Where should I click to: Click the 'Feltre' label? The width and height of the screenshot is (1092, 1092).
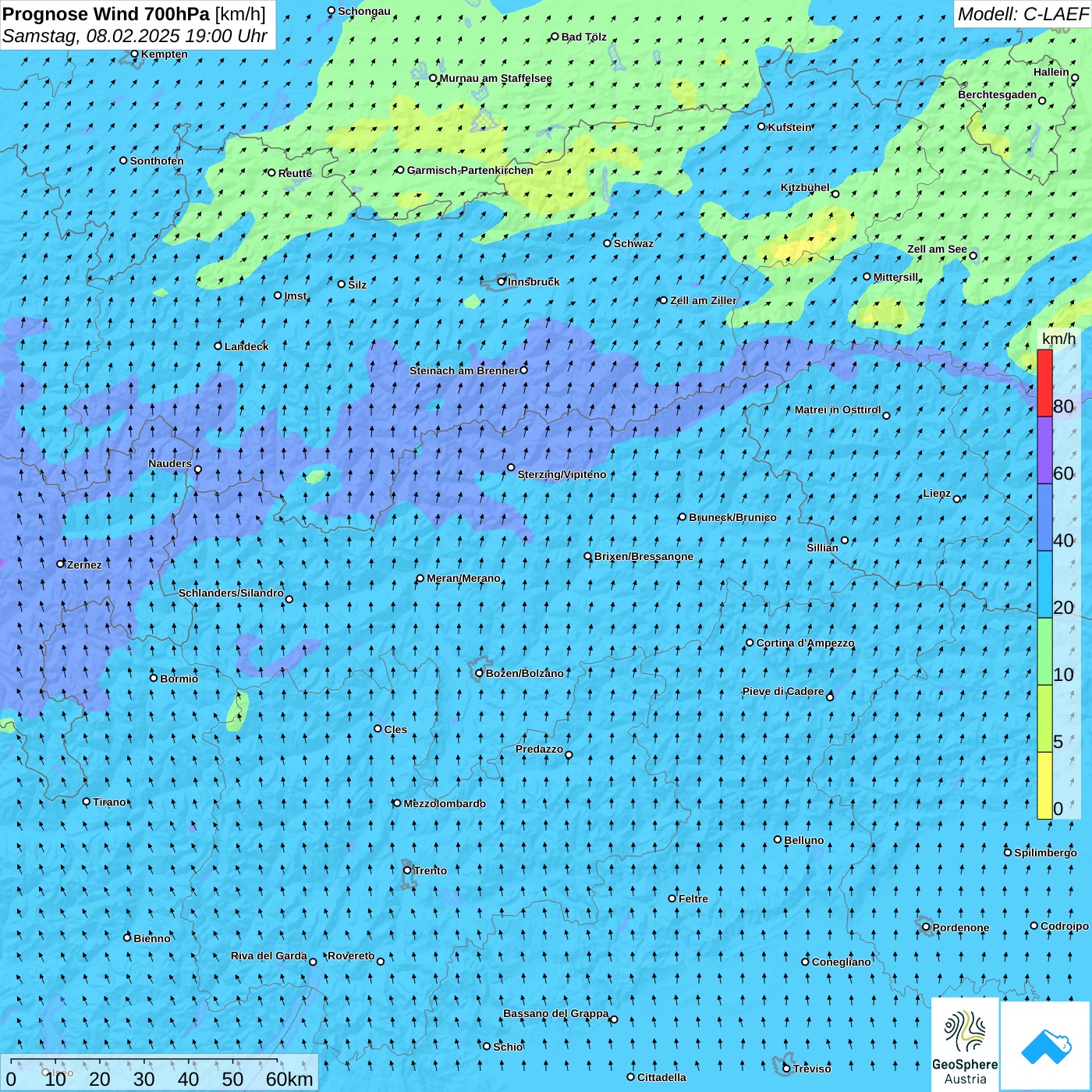693,899
